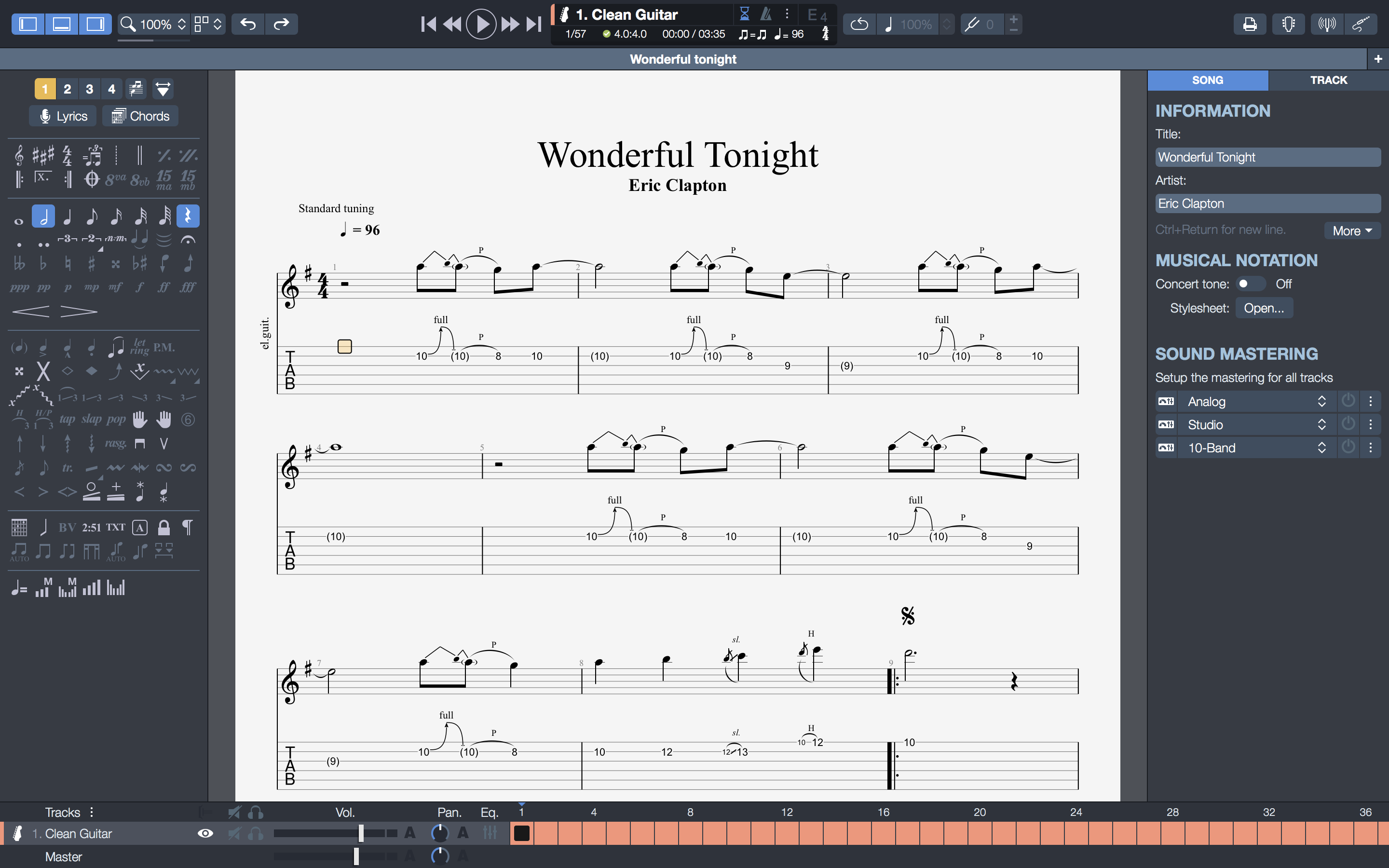This screenshot has height=868, width=1389.
Task: Click the Title input field
Action: point(1268,157)
